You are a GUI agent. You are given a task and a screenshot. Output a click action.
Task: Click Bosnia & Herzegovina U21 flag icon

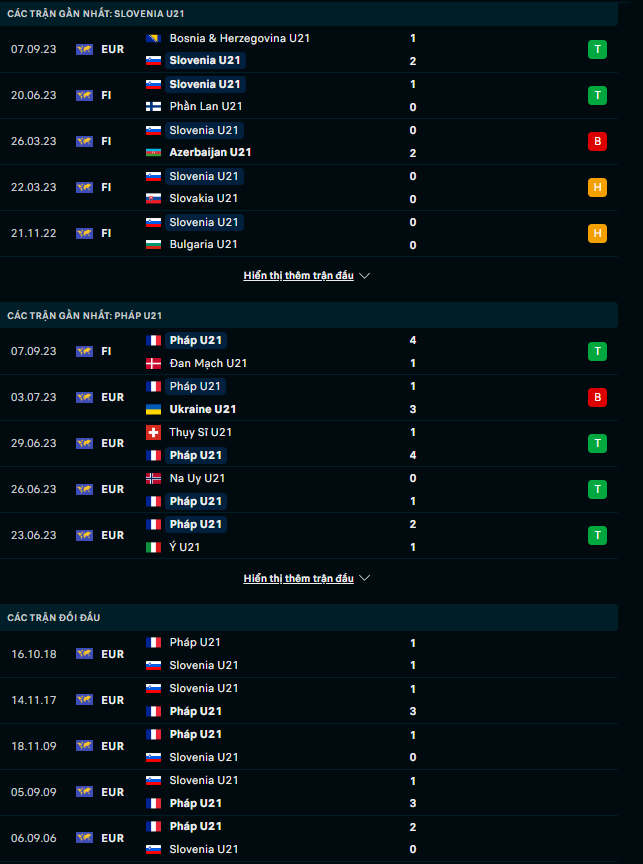(x=154, y=38)
